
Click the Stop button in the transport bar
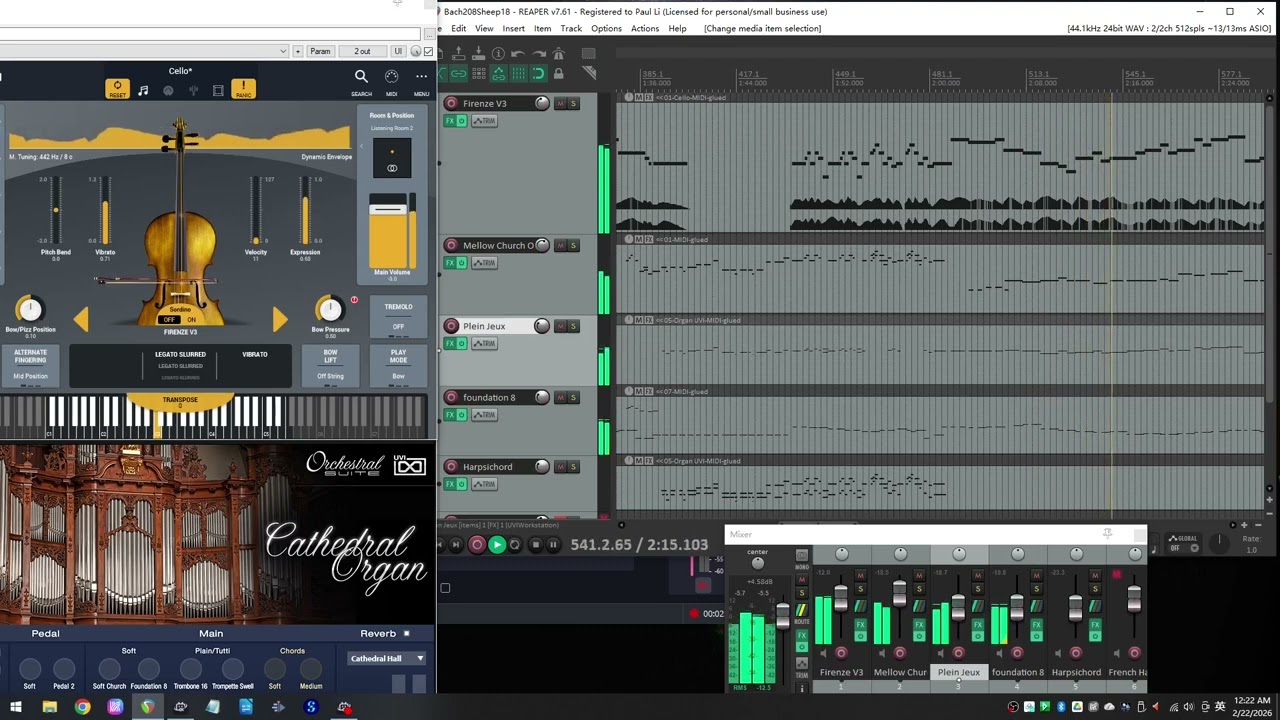(x=535, y=545)
